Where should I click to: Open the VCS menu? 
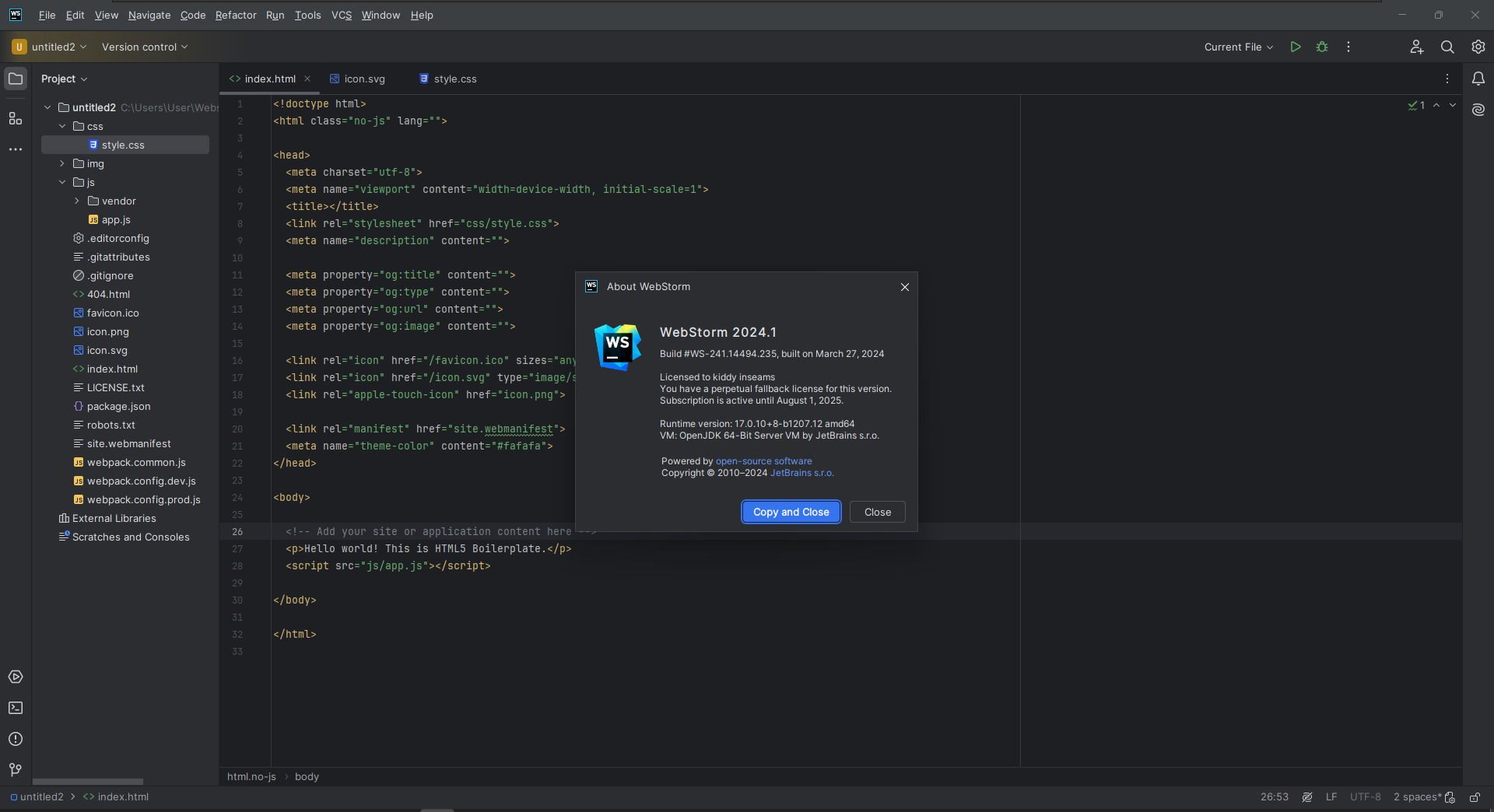342,15
